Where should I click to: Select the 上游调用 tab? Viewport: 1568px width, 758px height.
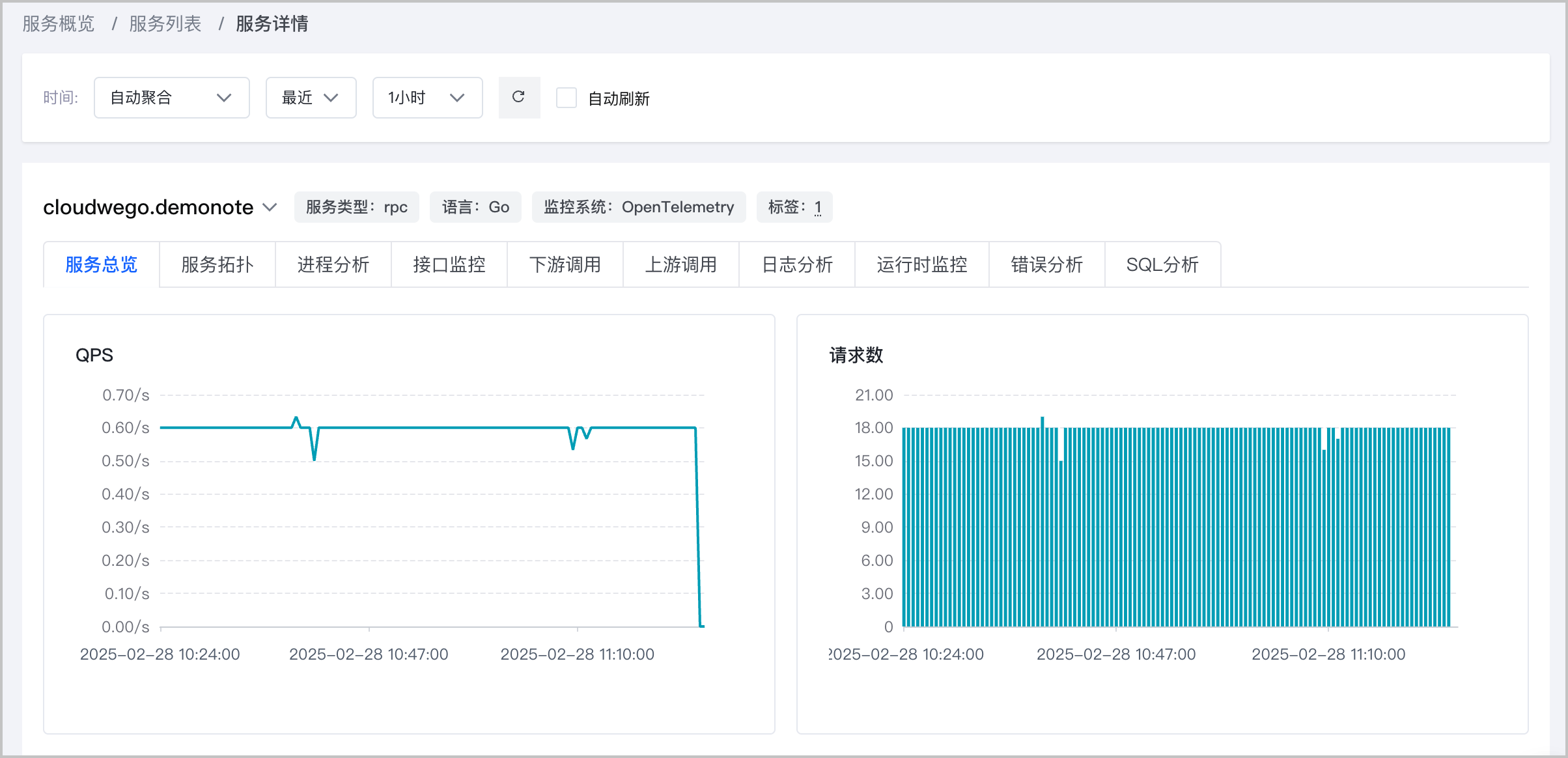[x=681, y=264]
